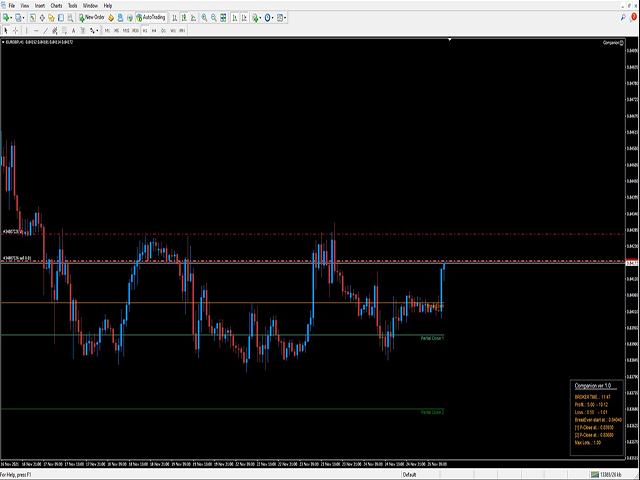Toggle the Market Watch window icon
640x480 pixels.
pos(32,18)
